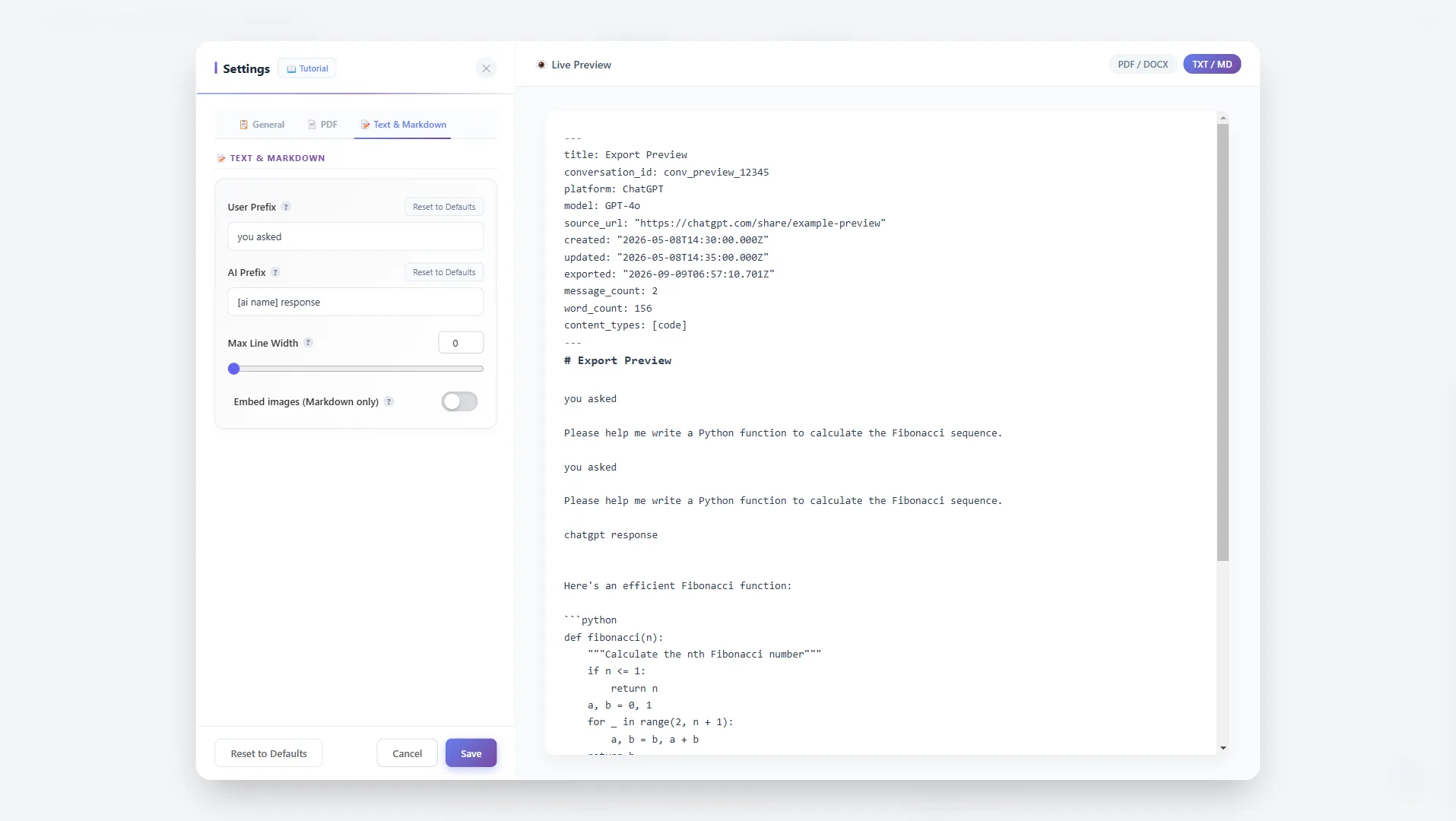Click the 'def fibonacci(n):' code line
Screen dimensions: 1456x821
pos(614,638)
